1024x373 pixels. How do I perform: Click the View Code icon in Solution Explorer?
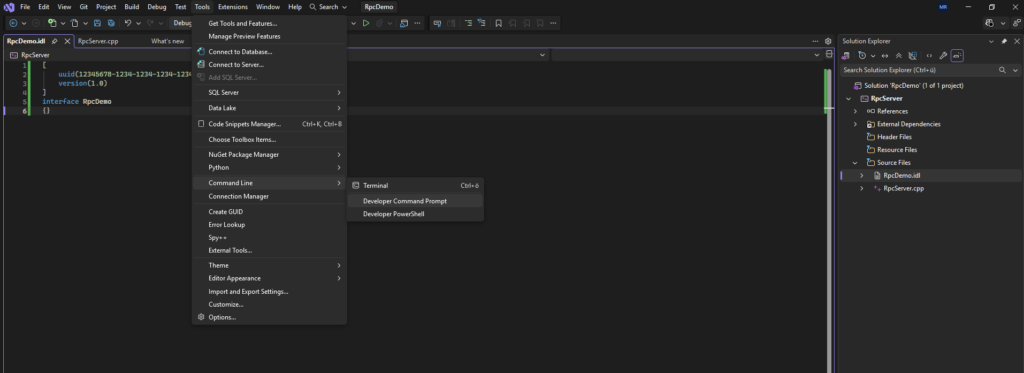(x=929, y=56)
